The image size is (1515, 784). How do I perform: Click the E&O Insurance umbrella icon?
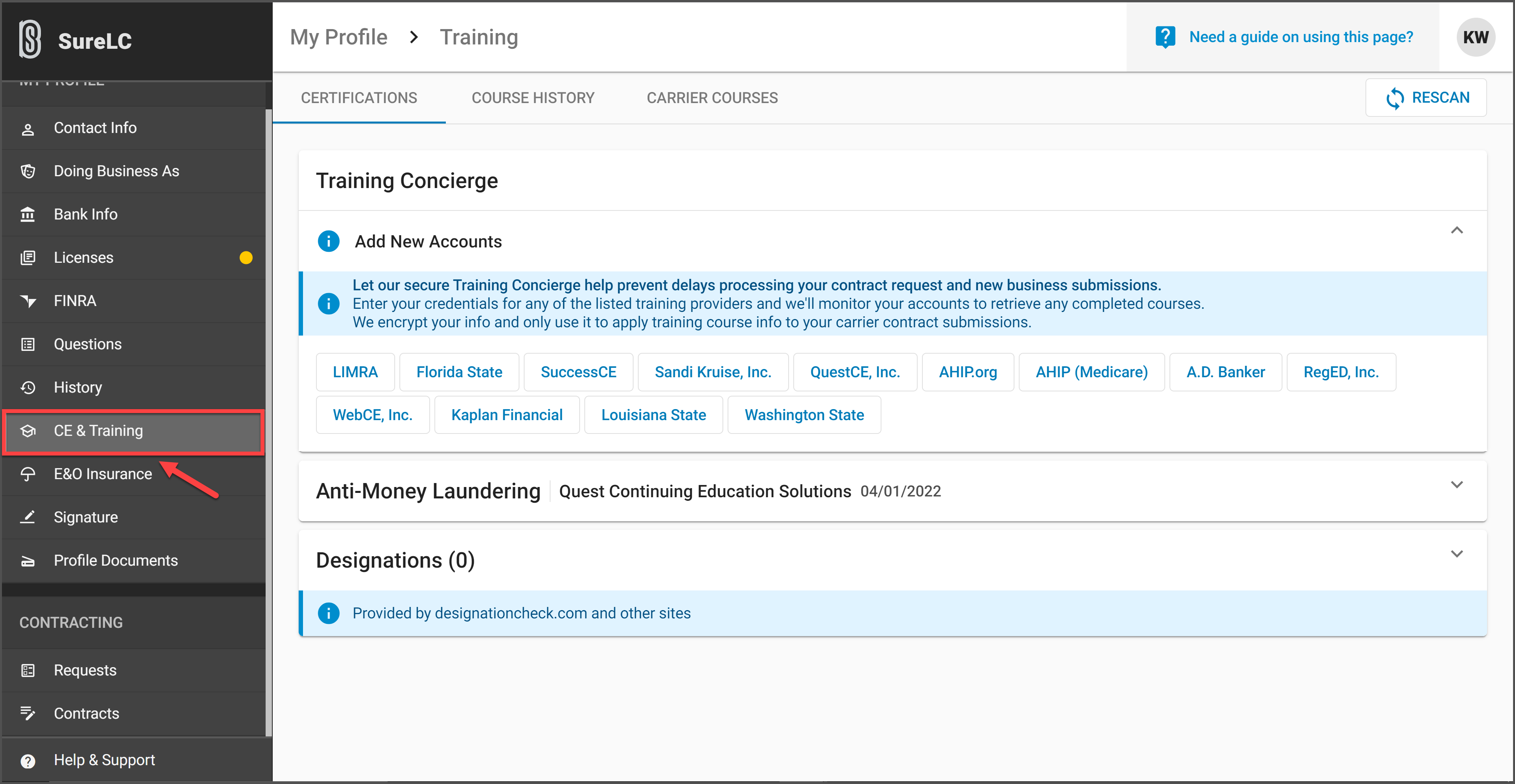(28, 474)
